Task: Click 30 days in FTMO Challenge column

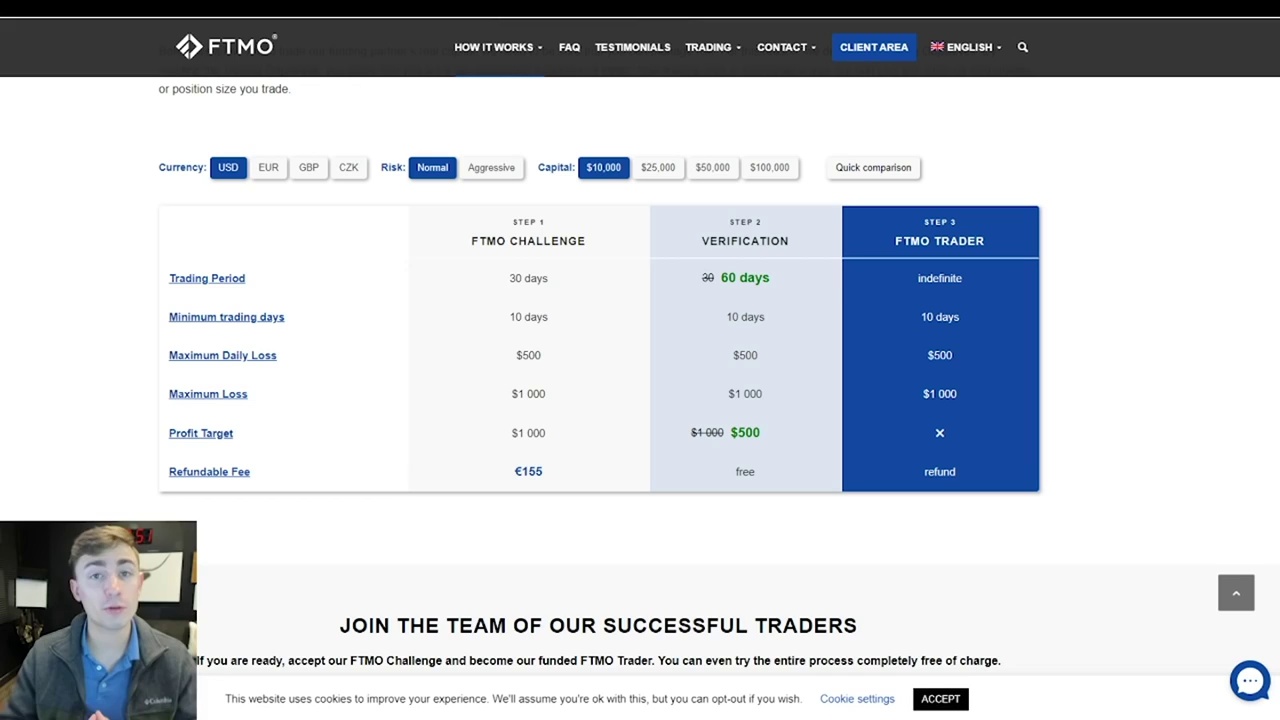Action: point(528,278)
